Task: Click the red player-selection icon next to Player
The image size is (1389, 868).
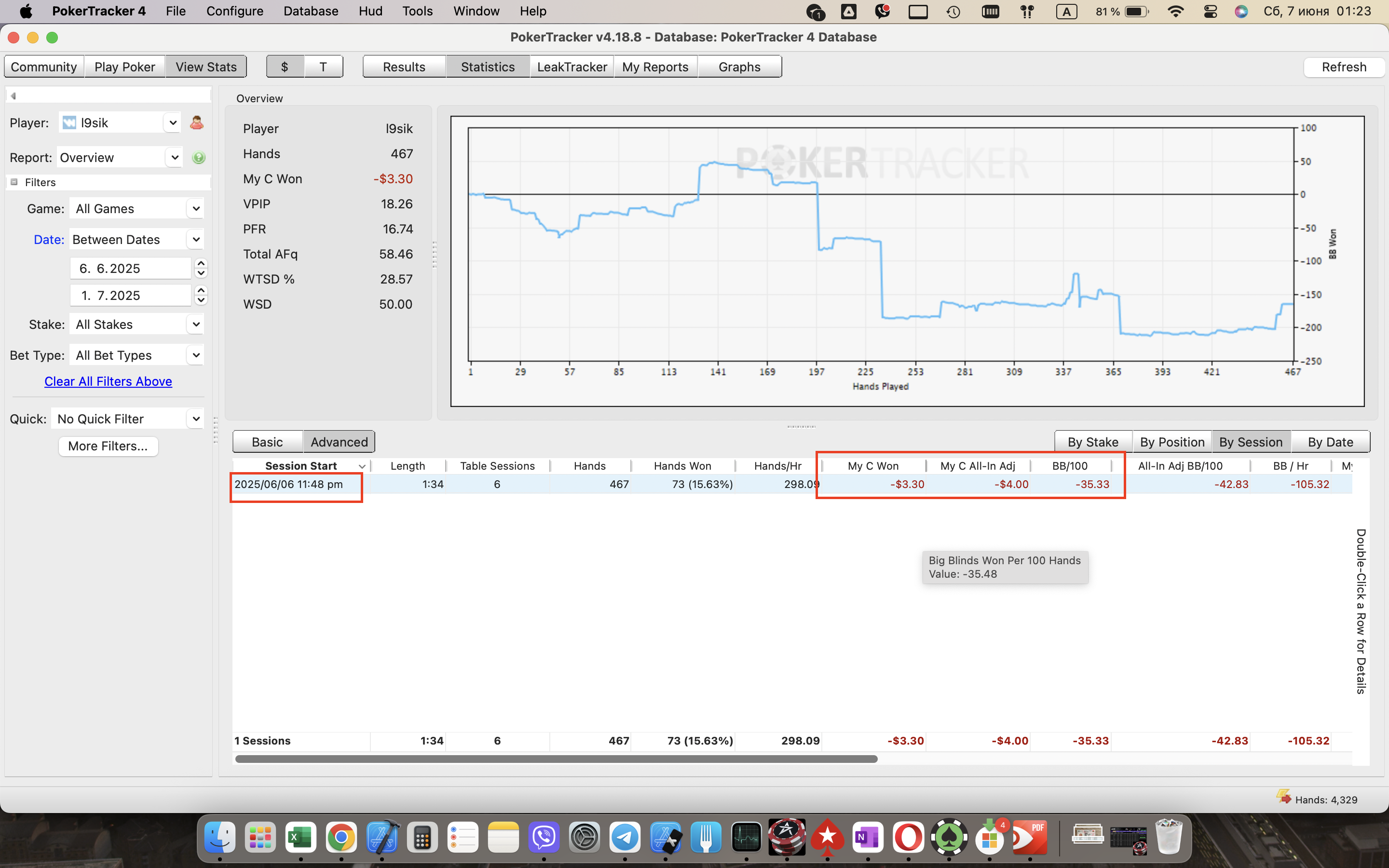Action: click(196, 122)
